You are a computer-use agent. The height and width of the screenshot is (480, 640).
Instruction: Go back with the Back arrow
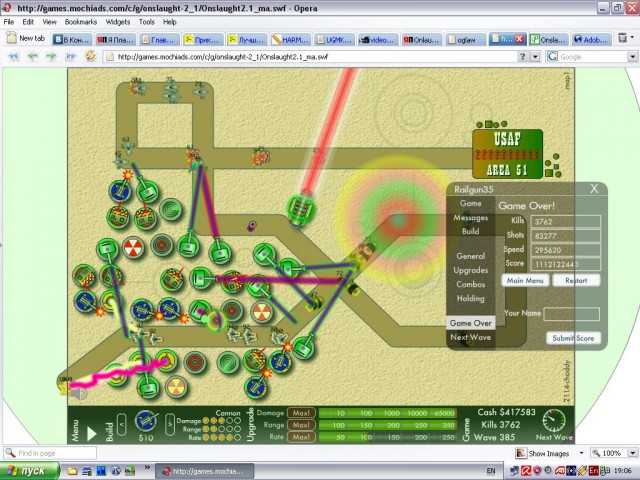(x=33, y=56)
